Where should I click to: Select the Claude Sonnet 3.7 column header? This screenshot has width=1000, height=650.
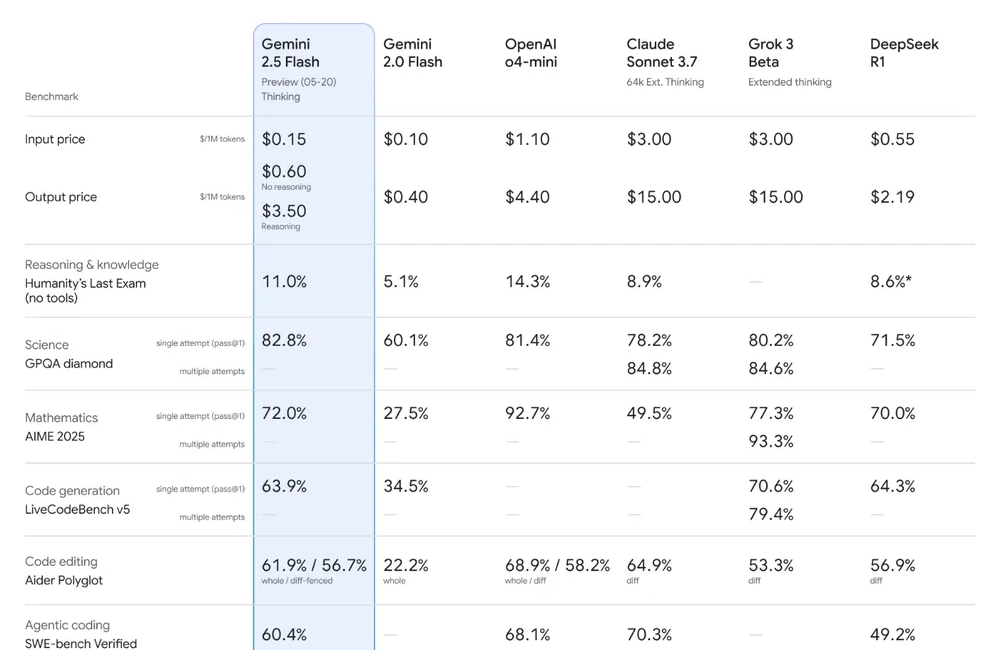[662, 53]
